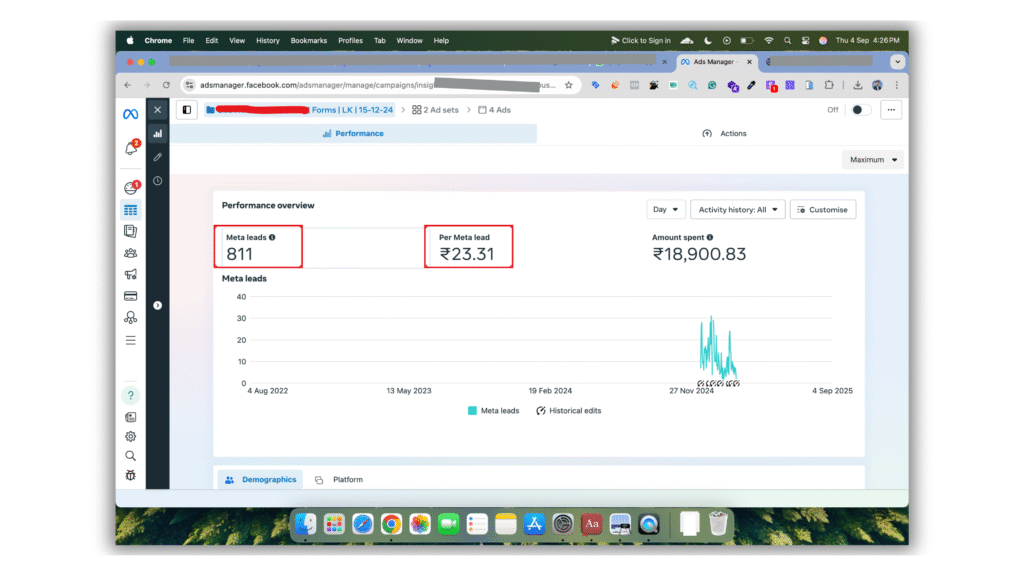The height and width of the screenshot is (576, 1024).
Task: Open Billing card icon in sidebar
Action: pos(130,296)
